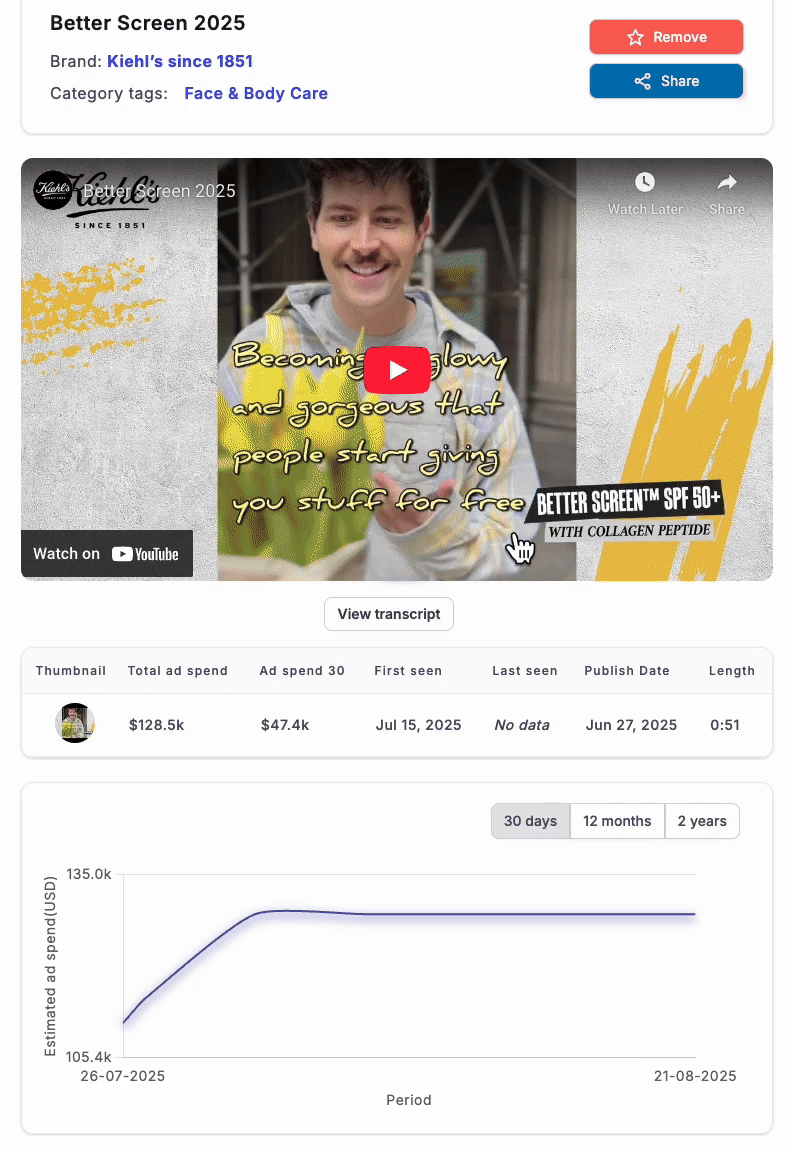Click the red YouTube play button
The width and height of the screenshot is (790, 1152).
pos(397,370)
